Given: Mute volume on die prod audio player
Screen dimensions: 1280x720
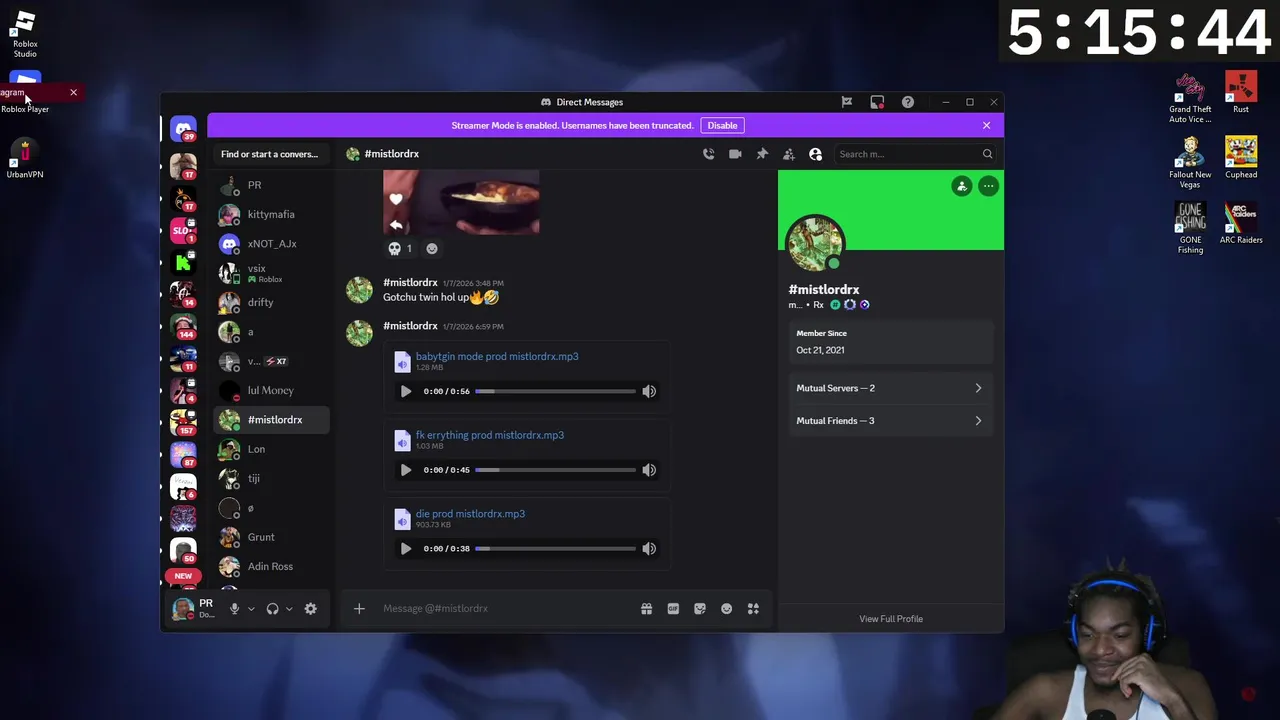Looking at the screenshot, I should coord(649,548).
